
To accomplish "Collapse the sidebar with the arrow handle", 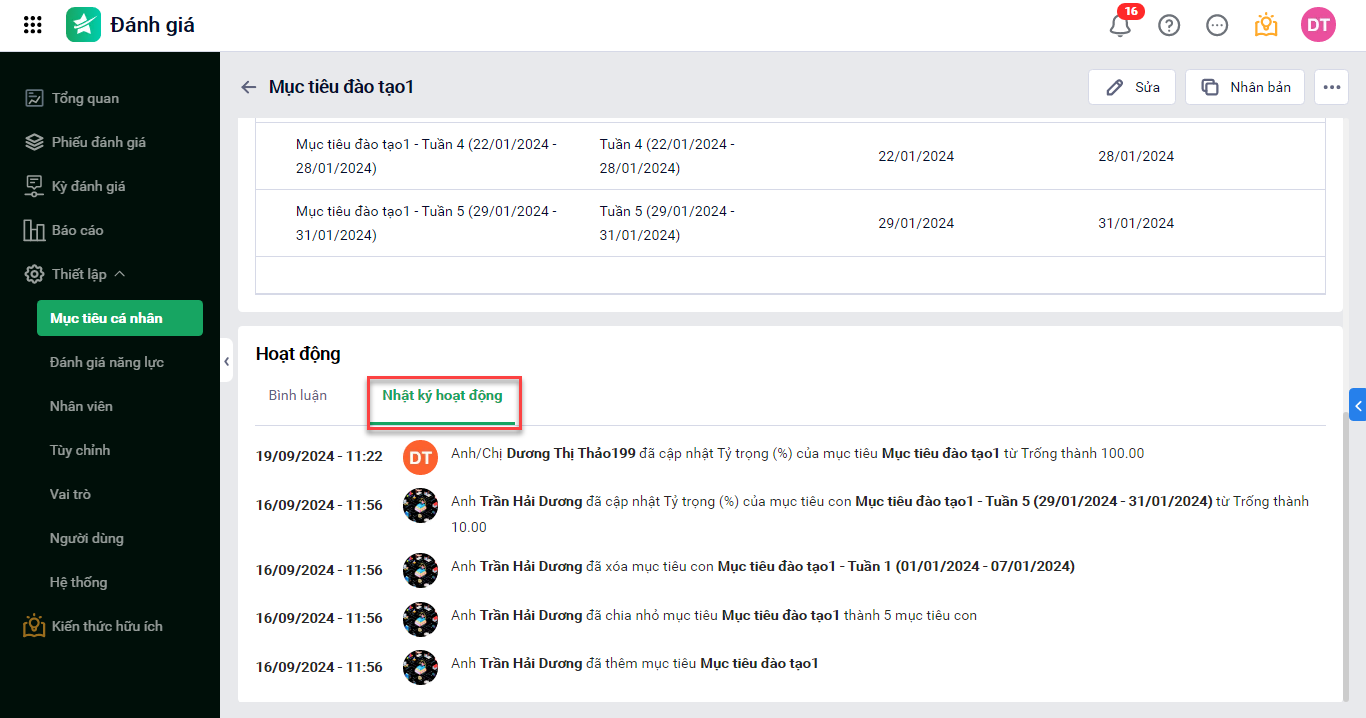I will pyautogui.click(x=227, y=361).
